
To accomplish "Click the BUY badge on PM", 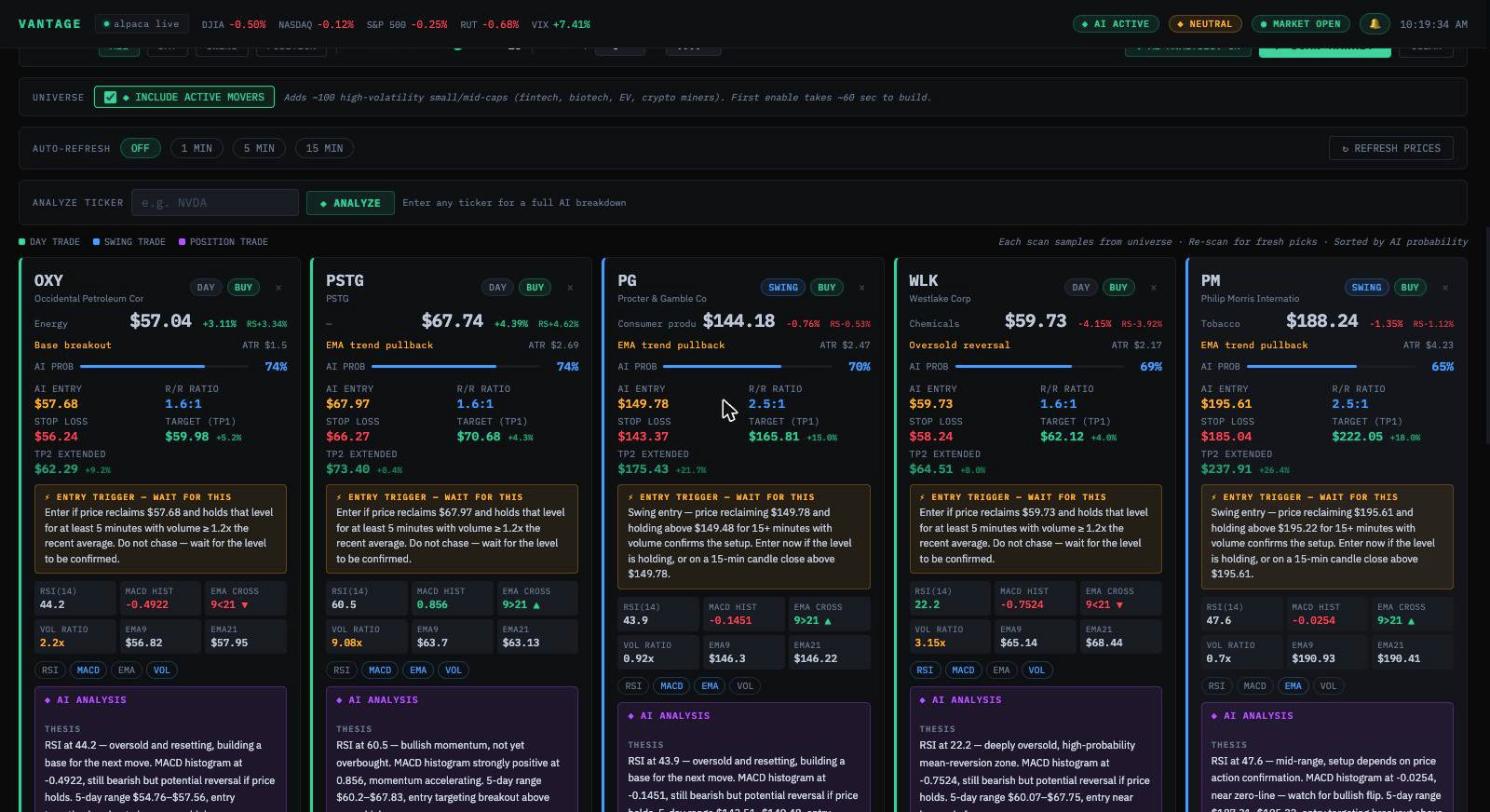I will pyautogui.click(x=1410, y=288).
